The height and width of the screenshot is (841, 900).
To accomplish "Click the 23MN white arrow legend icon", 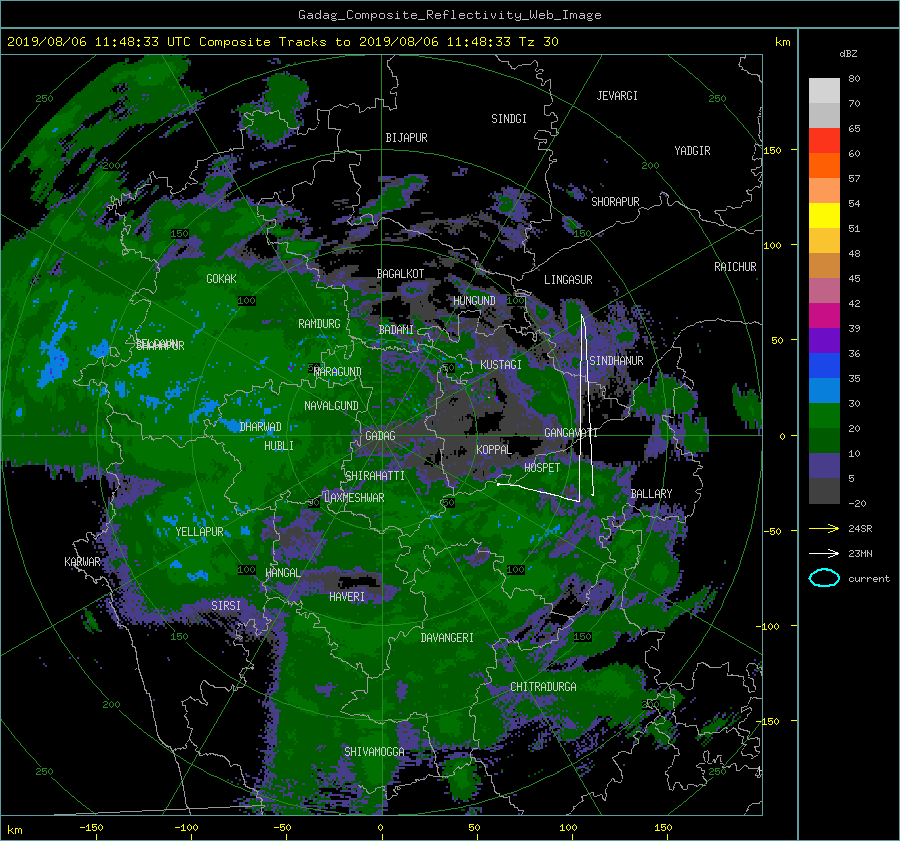I will pyautogui.click(x=824, y=553).
